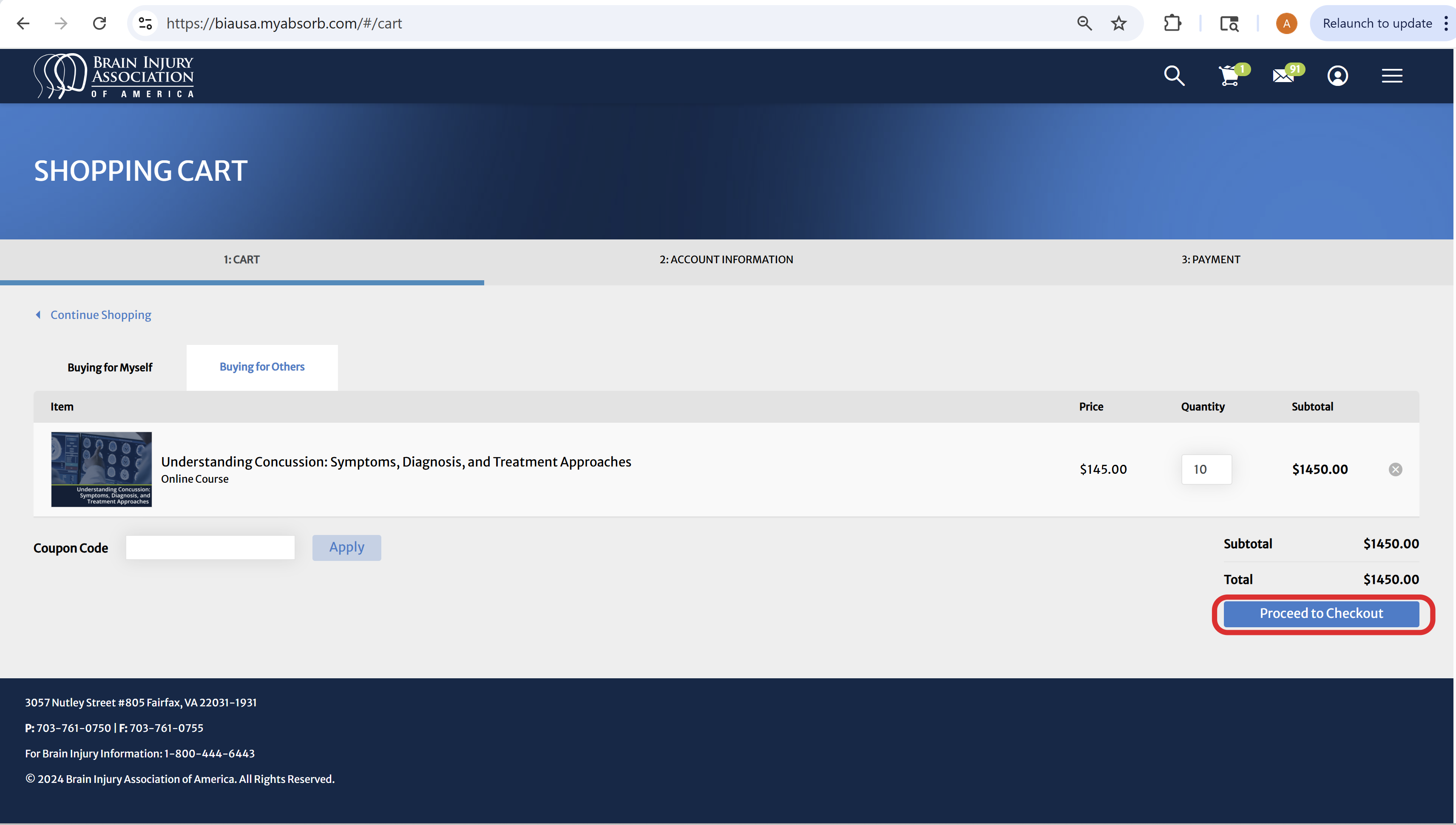Open Understanding Concussion course title
This screenshot has height=825, width=1456.
pyautogui.click(x=396, y=462)
